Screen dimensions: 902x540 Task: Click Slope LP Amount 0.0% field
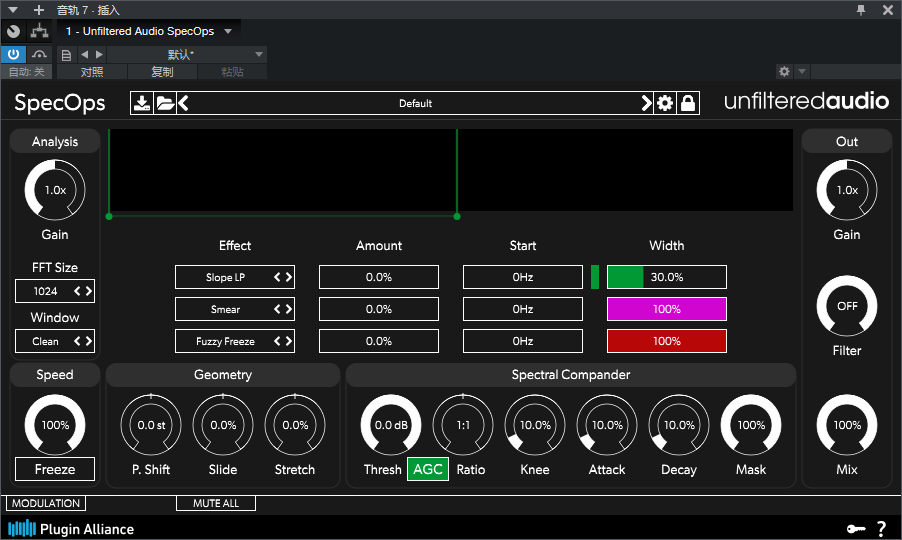(x=379, y=277)
